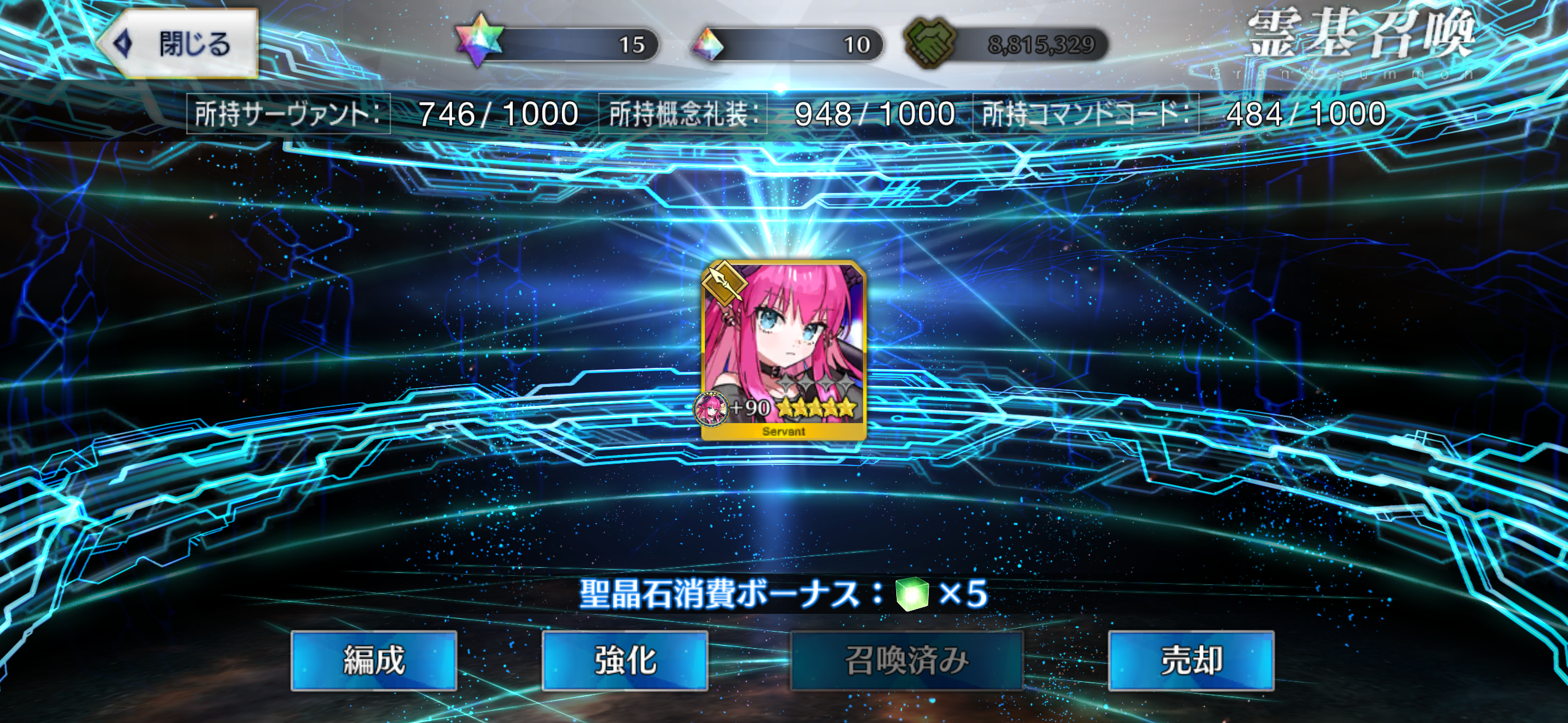Click the small round servant portrait badge
Viewport: 1568px width, 723px height.
click(x=710, y=409)
